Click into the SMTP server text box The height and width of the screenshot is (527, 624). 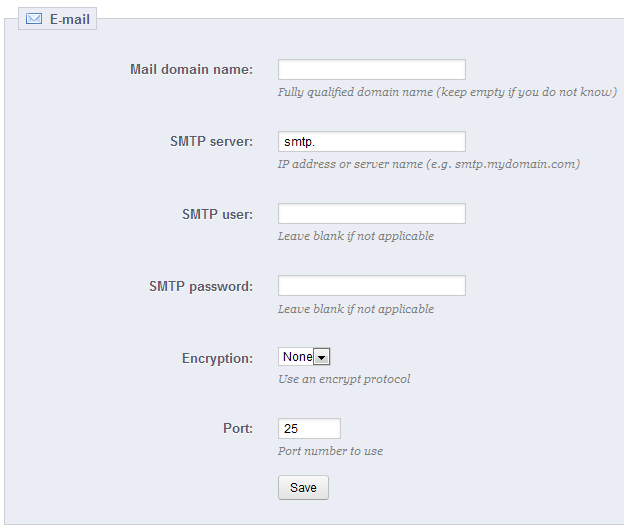click(371, 142)
